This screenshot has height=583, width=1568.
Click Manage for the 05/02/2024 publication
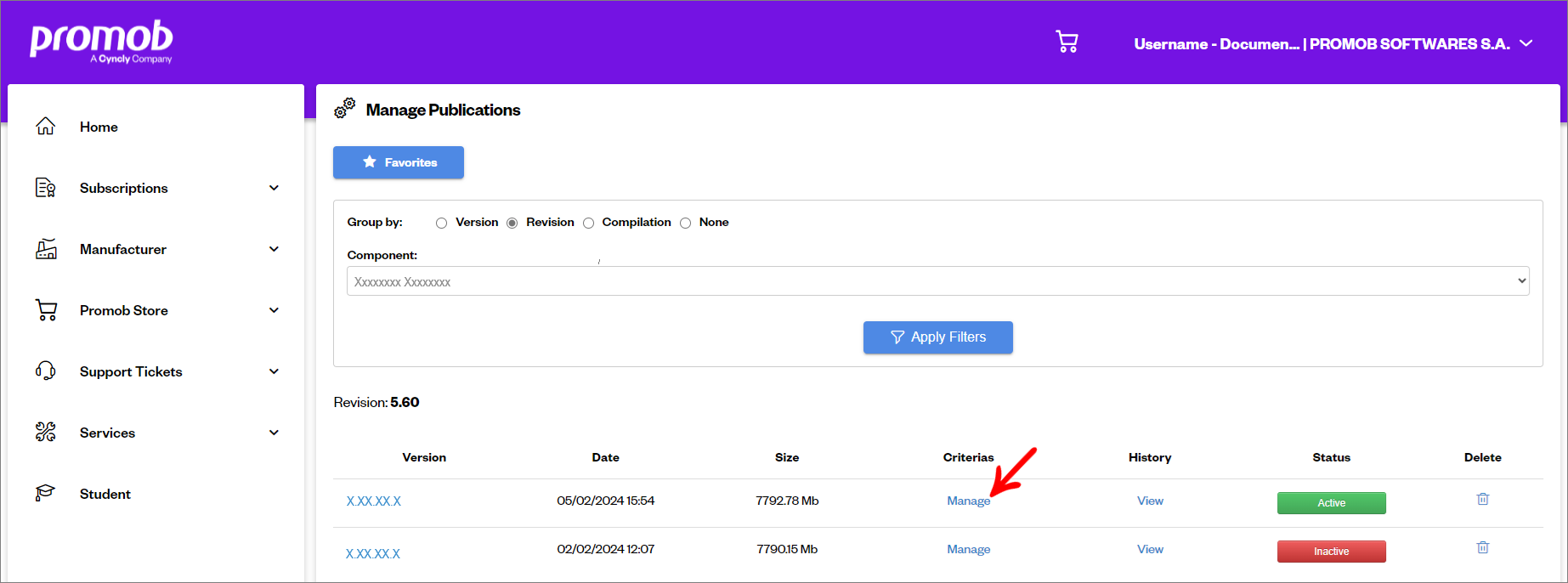(969, 501)
